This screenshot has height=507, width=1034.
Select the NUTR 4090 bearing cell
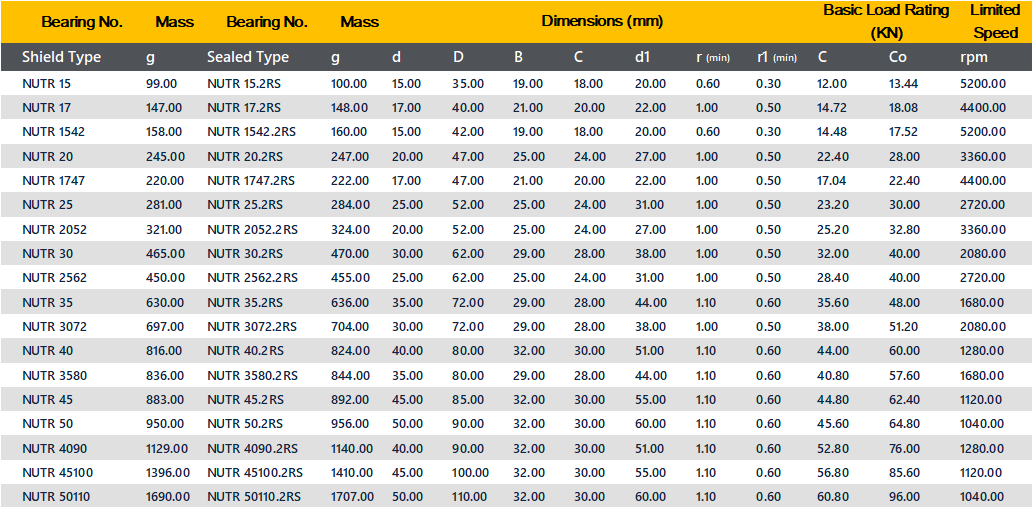[x=54, y=448]
